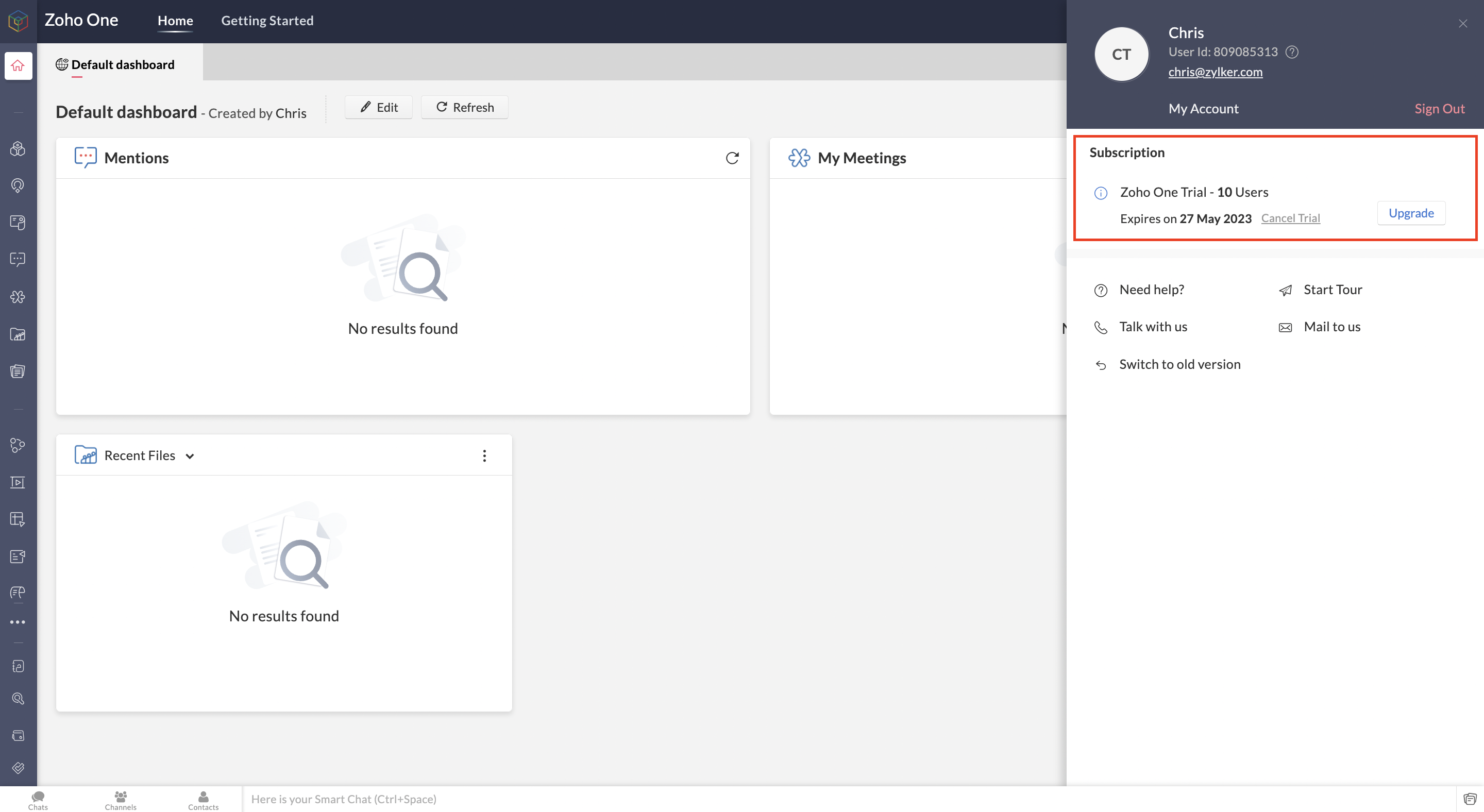The width and height of the screenshot is (1484, 812).
Task: Switch to the Getting Started tab
Action: [267, 21]
